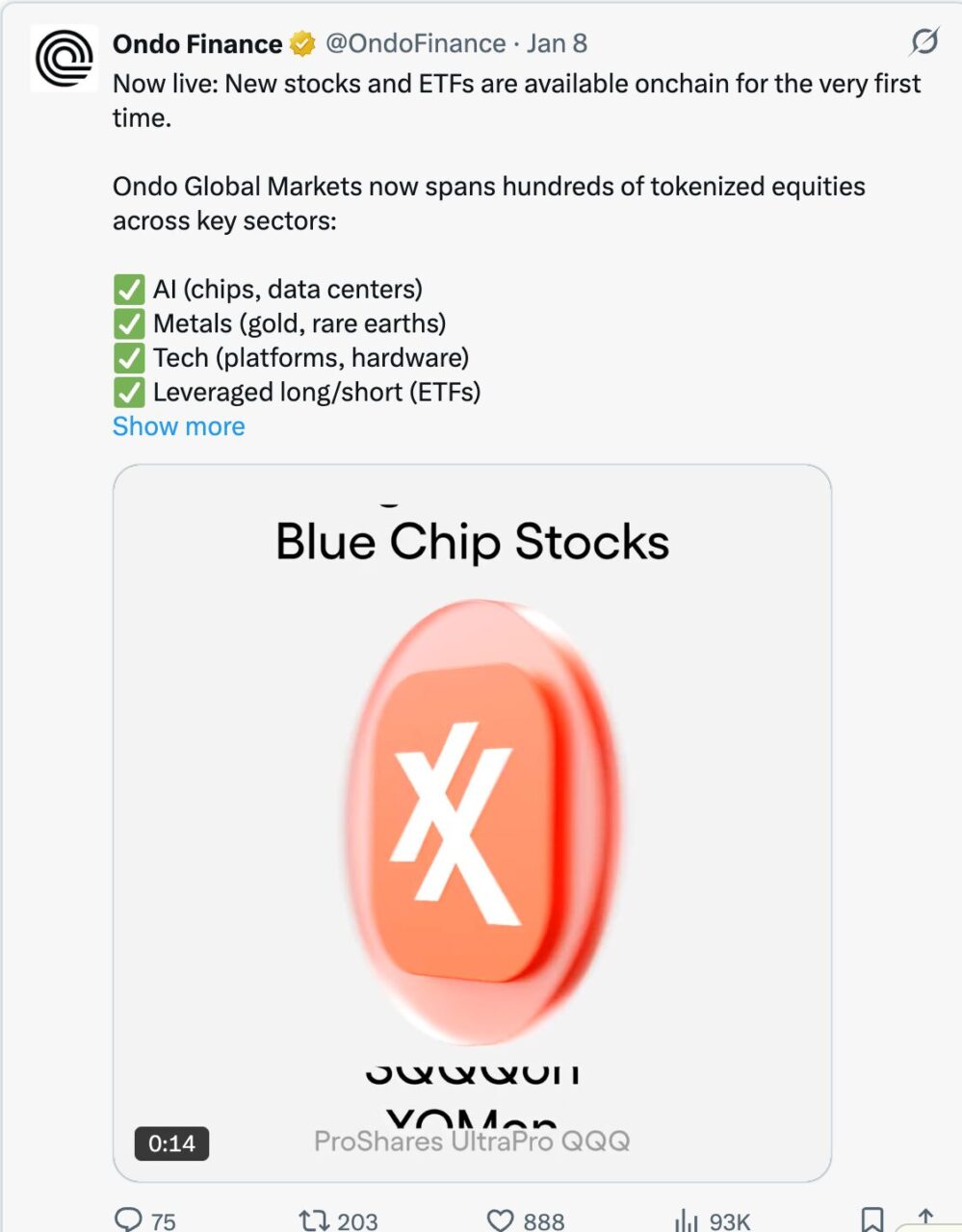This screenshot has width=962, height=1232.
Task: Click the green check beside AI chips
Action: 129,290
